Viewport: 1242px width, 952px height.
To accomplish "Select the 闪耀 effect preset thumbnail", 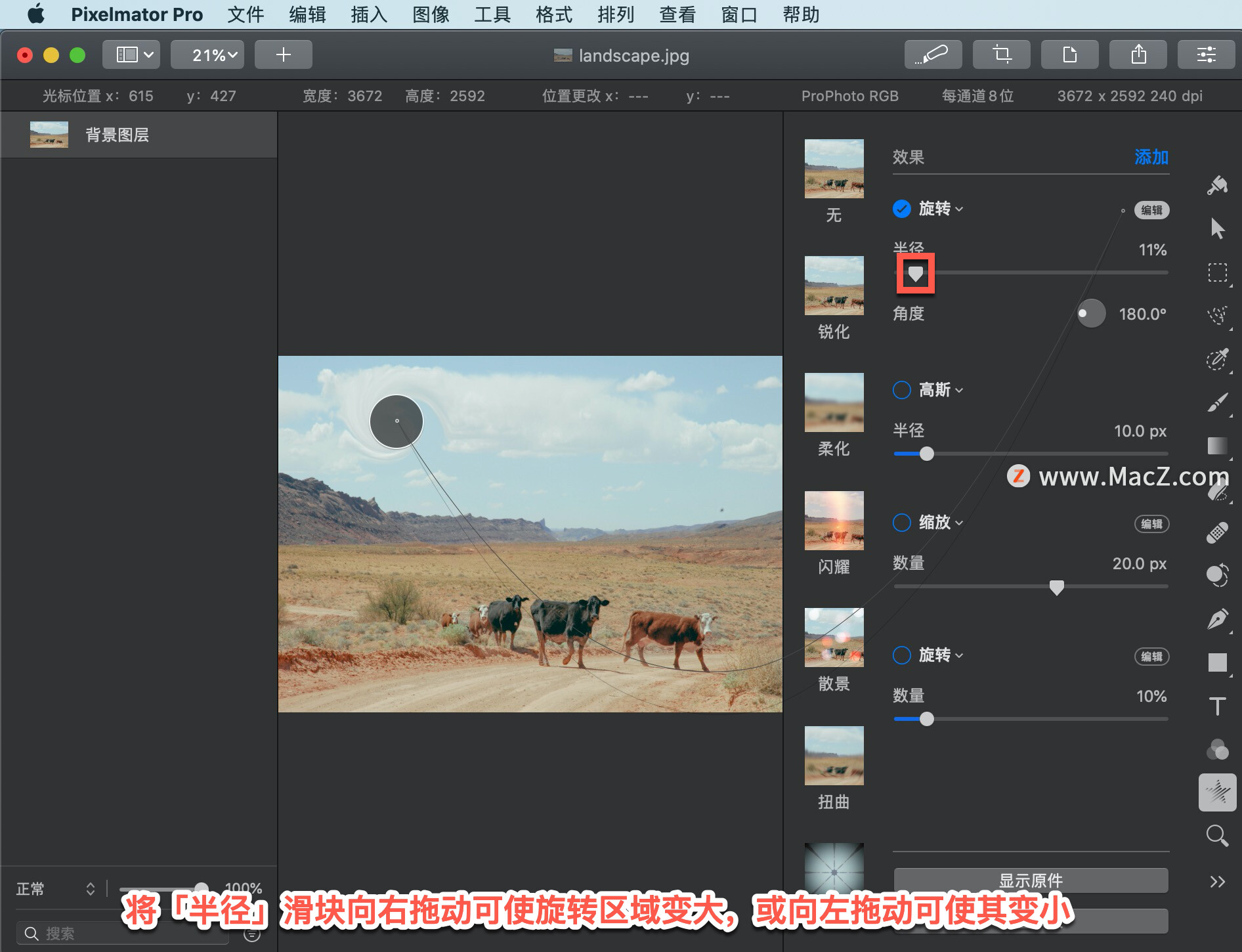I will (x=834, y=521).
